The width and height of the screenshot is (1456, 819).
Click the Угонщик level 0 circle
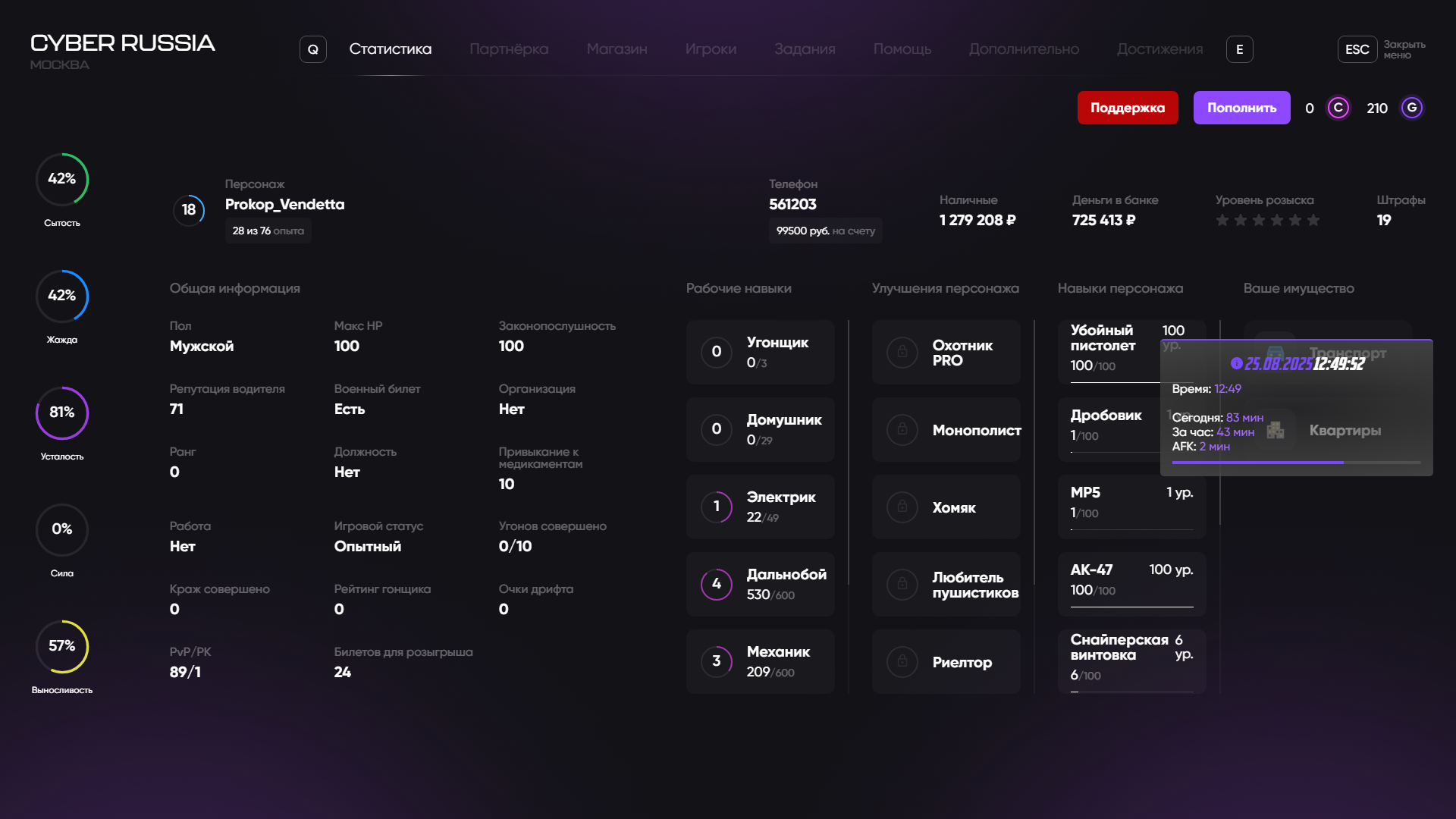pyautogui.click(x=717, y=353)
